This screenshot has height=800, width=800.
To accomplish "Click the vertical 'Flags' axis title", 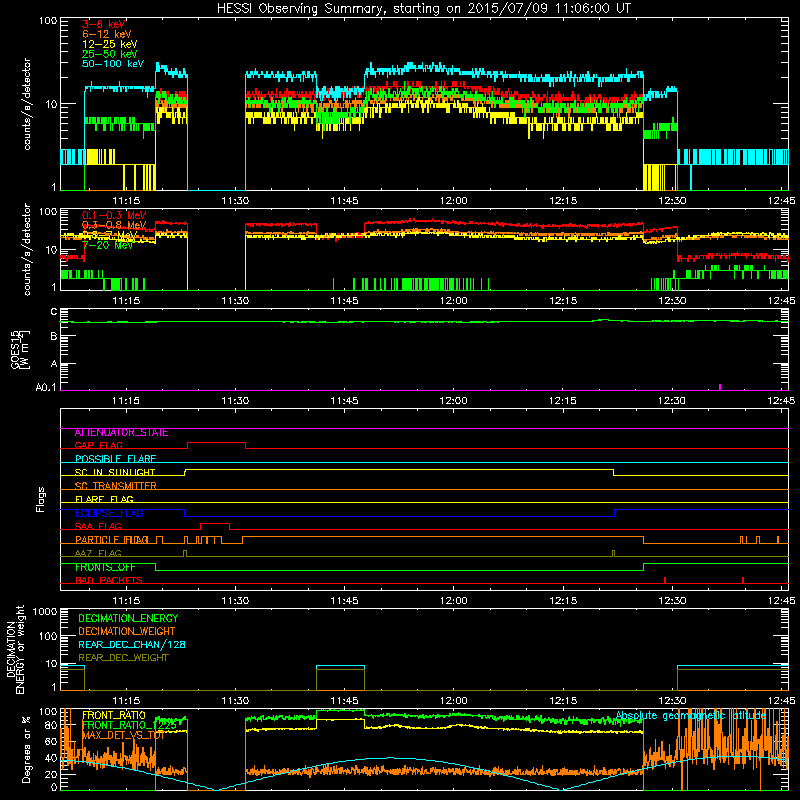I will click(41, 499).
